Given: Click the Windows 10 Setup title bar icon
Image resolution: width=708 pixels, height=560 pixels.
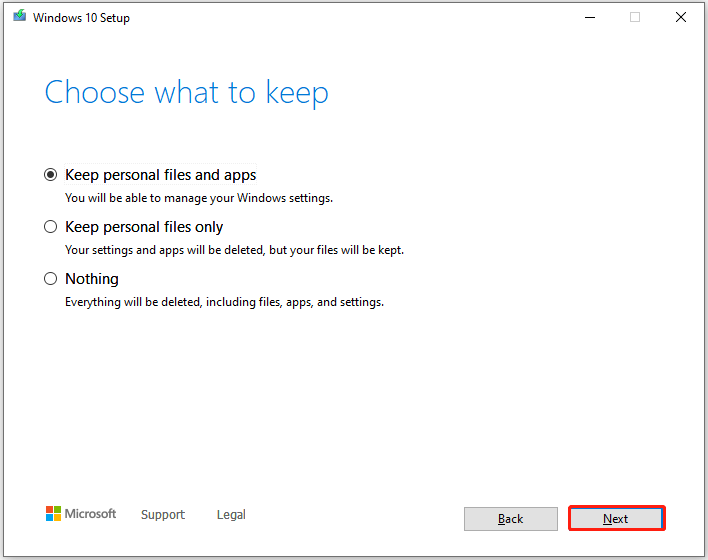Looking at the screenshot, I should [x=19, y=16].
